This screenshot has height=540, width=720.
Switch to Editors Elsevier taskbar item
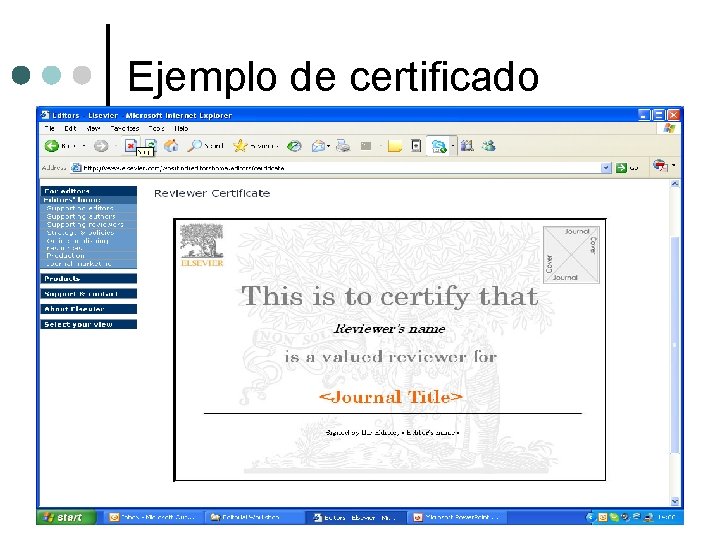356,517
